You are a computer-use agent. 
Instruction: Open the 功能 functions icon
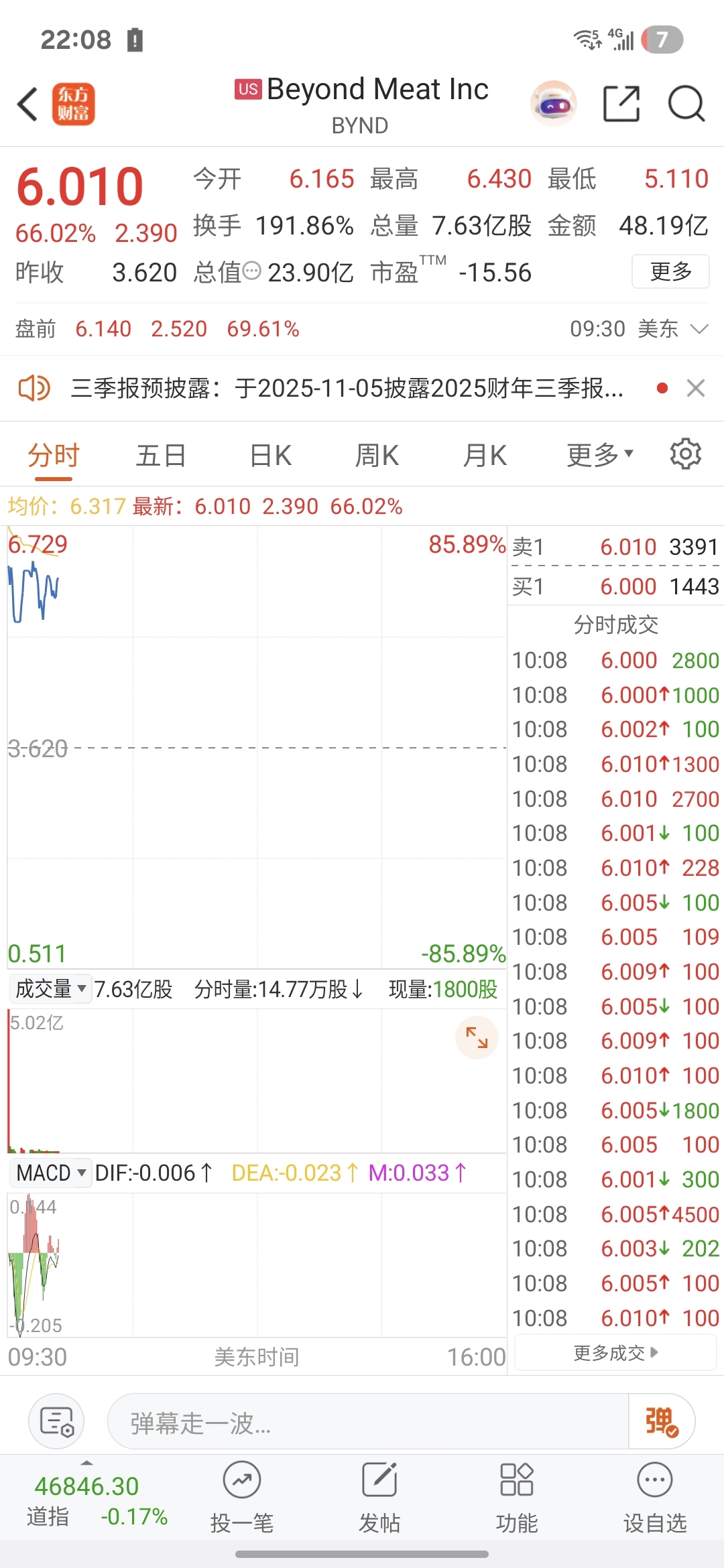(517, 1497)
